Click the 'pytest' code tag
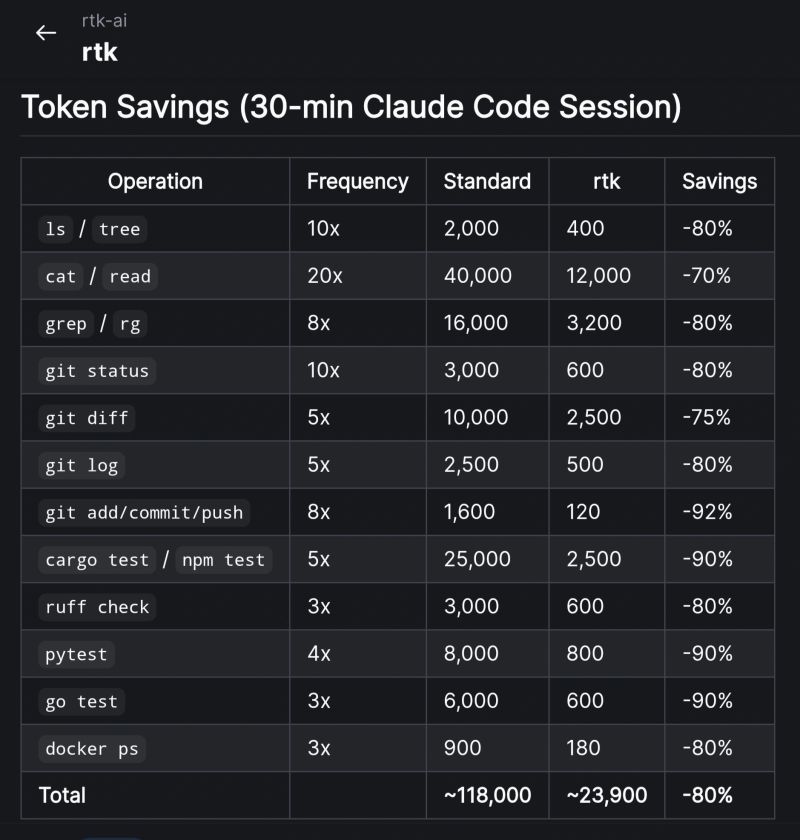This screenshot has width=800, height=840. (76, 654)
